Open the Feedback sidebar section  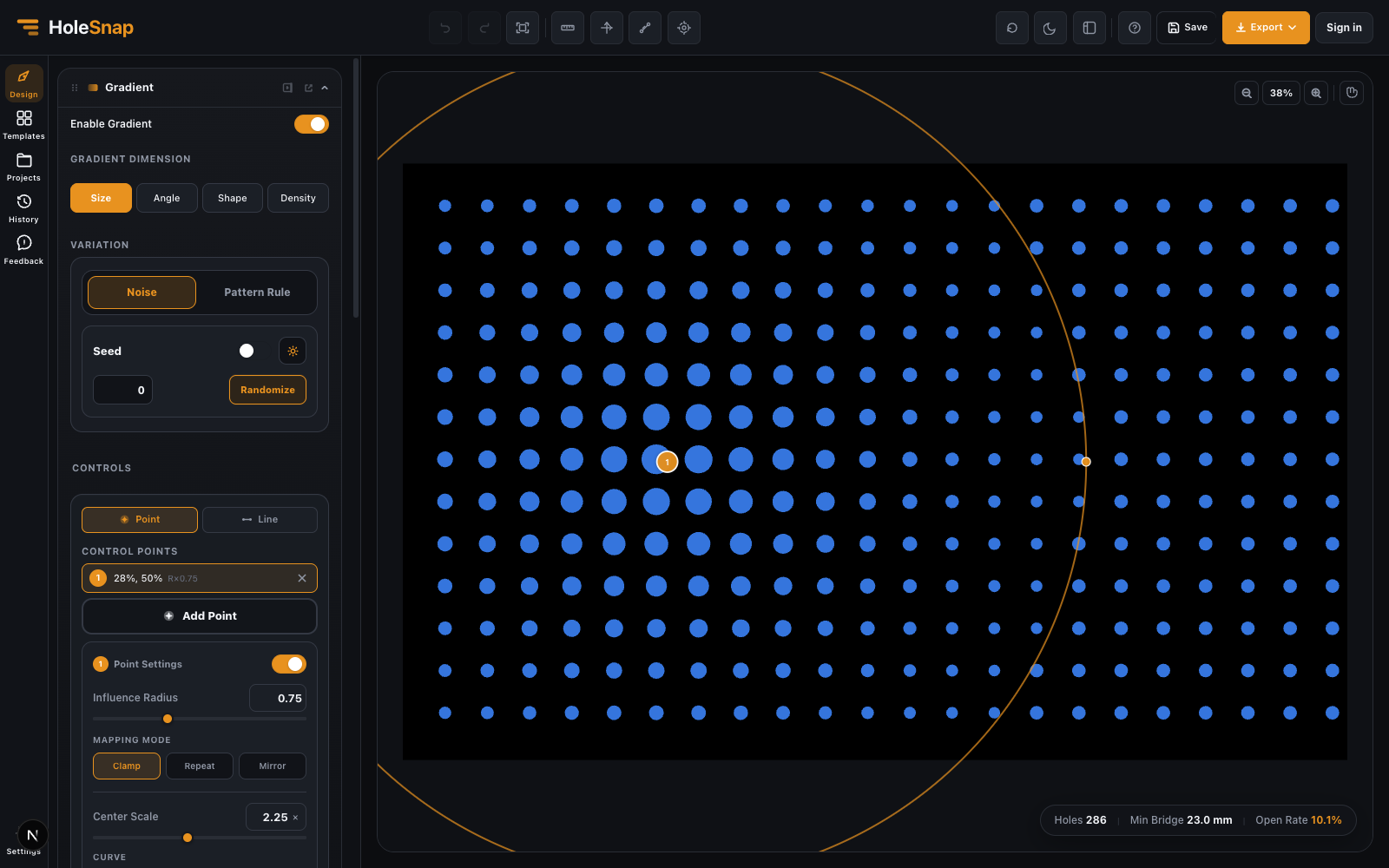23,250
